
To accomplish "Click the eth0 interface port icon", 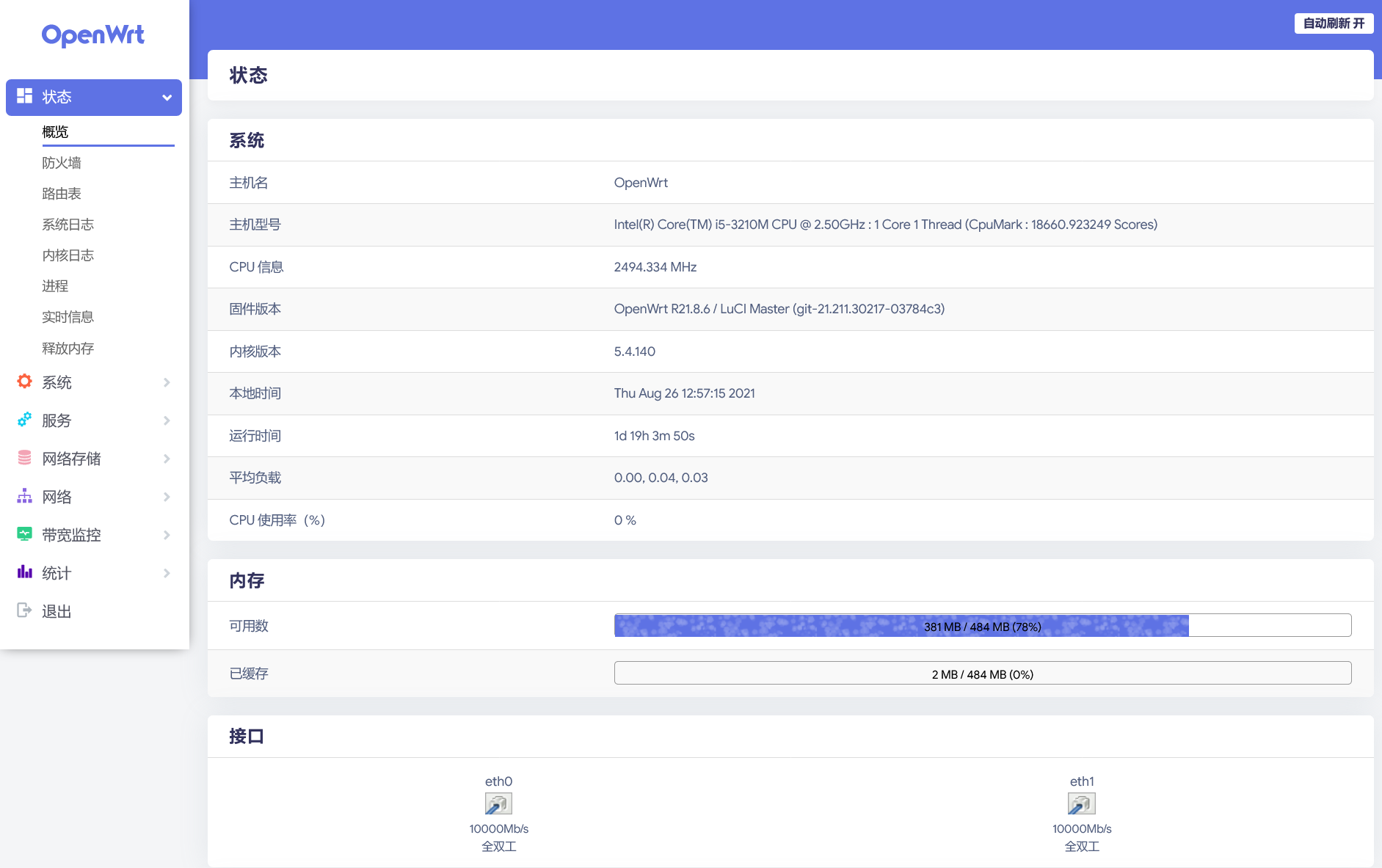I will click(x=498, y=804).
